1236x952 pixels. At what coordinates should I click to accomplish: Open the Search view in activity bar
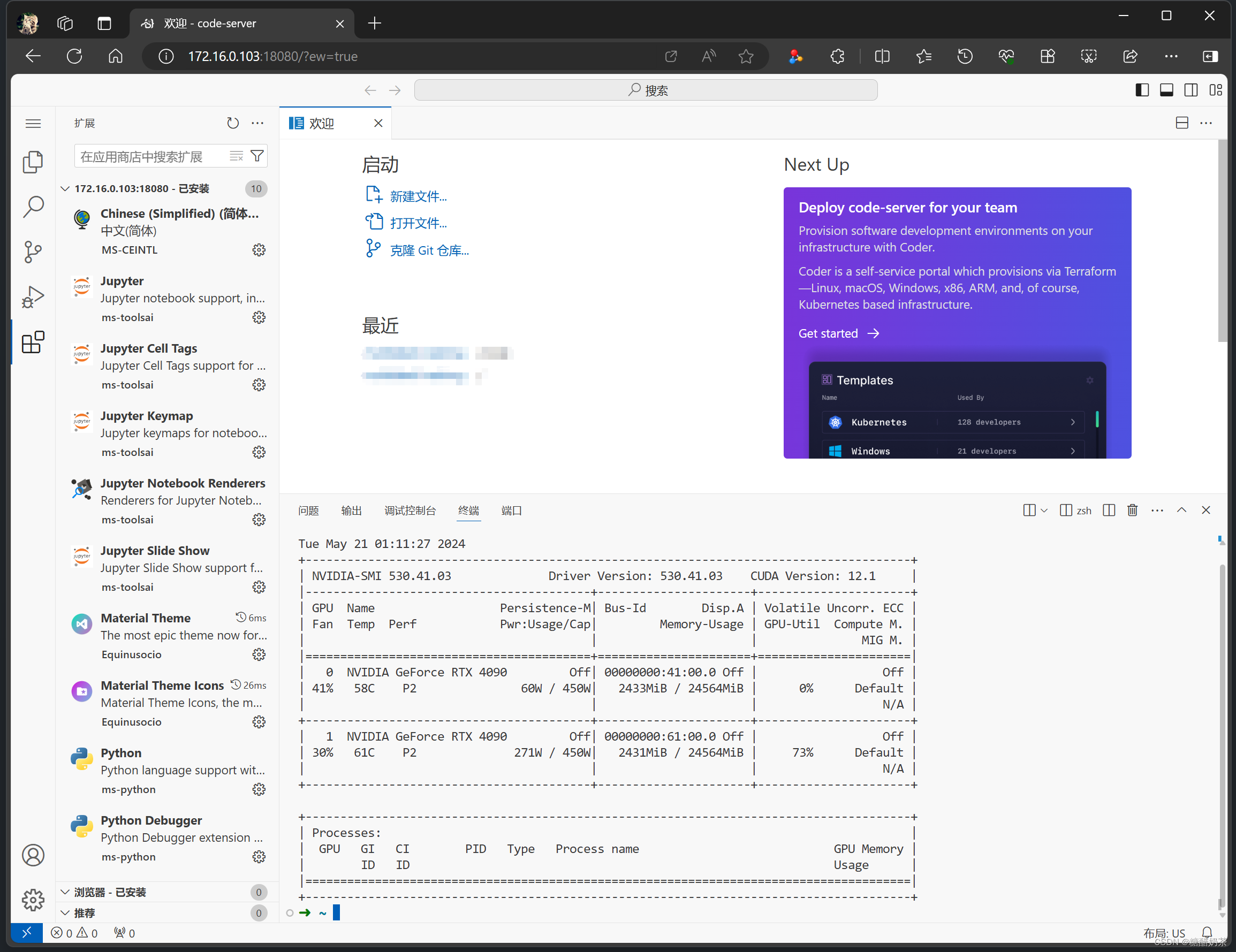[x=33, y=207]
